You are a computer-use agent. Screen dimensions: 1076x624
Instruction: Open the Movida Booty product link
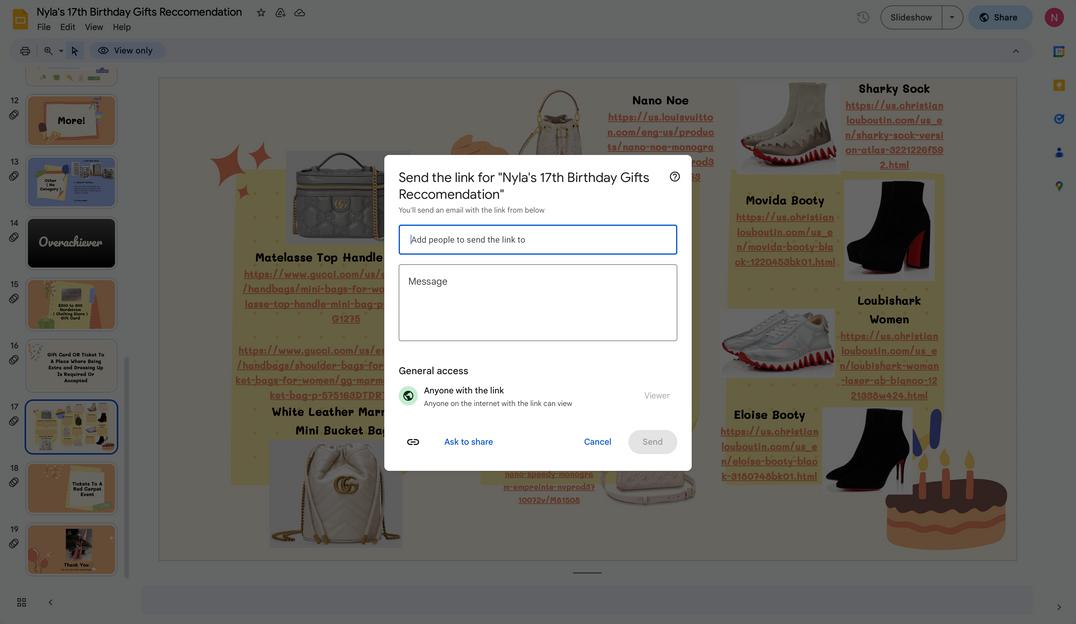click(x=785, y=240)
